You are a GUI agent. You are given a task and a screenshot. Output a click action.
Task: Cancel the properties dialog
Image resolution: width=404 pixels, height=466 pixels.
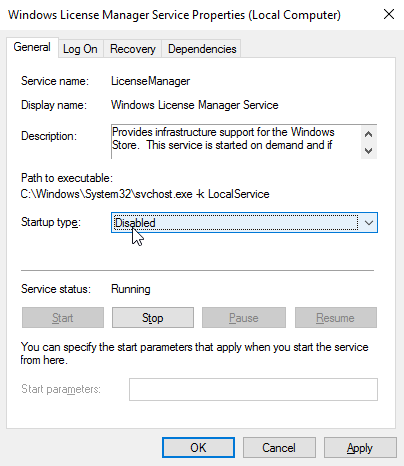tap(279, 448)
